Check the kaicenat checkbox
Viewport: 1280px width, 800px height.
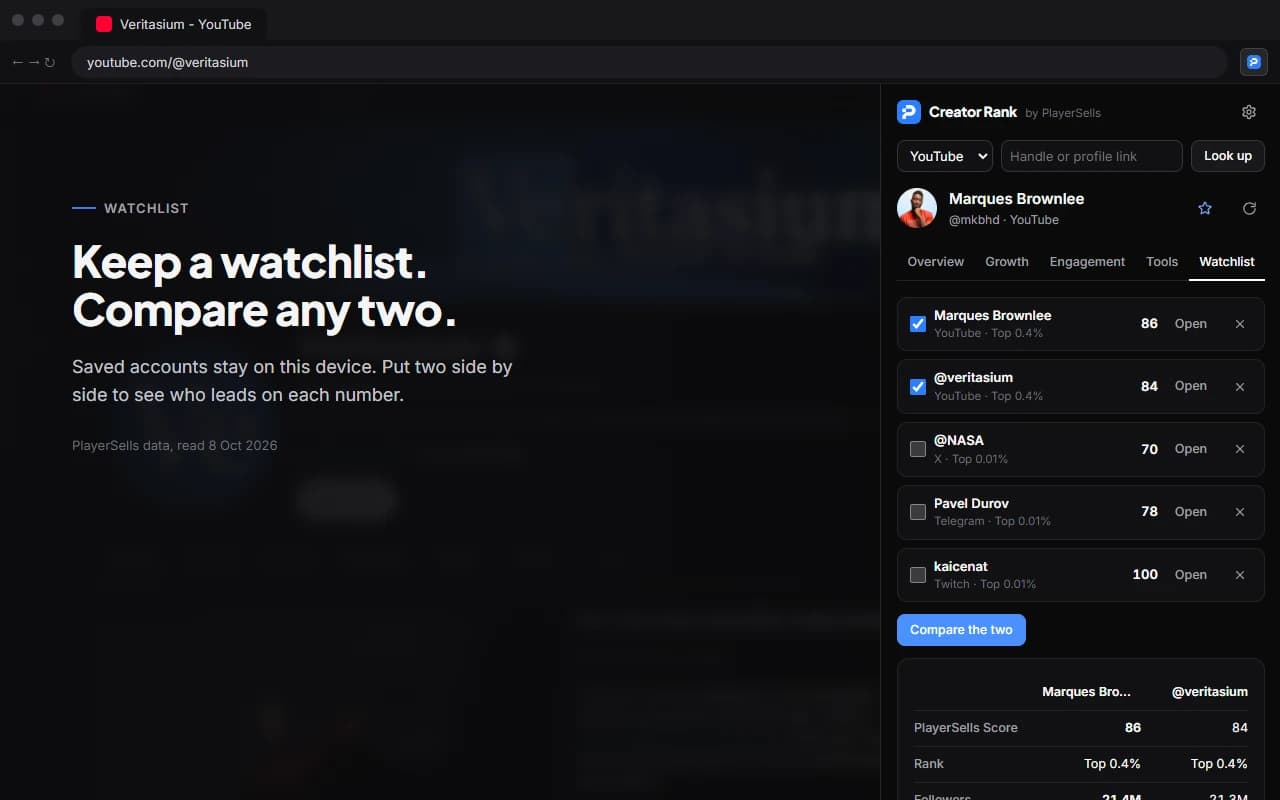point(918,575)
